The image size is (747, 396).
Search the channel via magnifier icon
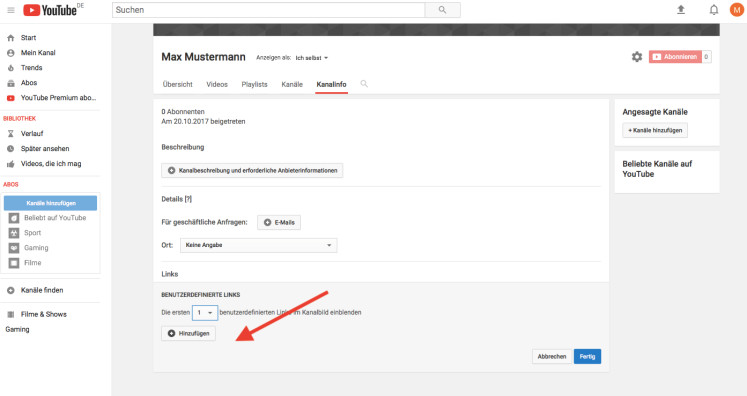pos(364,84)
